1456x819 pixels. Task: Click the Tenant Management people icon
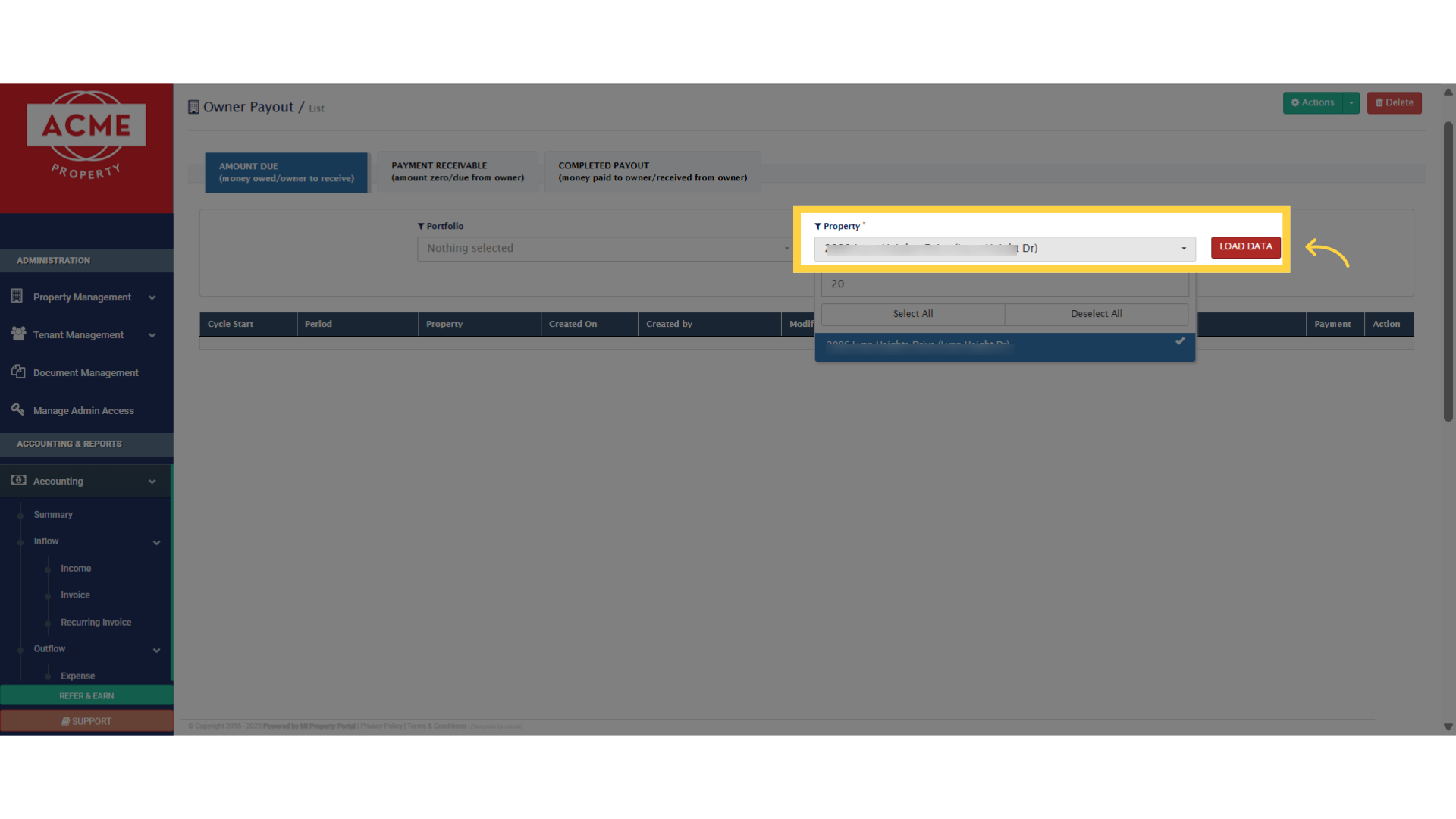coord(18,334)
